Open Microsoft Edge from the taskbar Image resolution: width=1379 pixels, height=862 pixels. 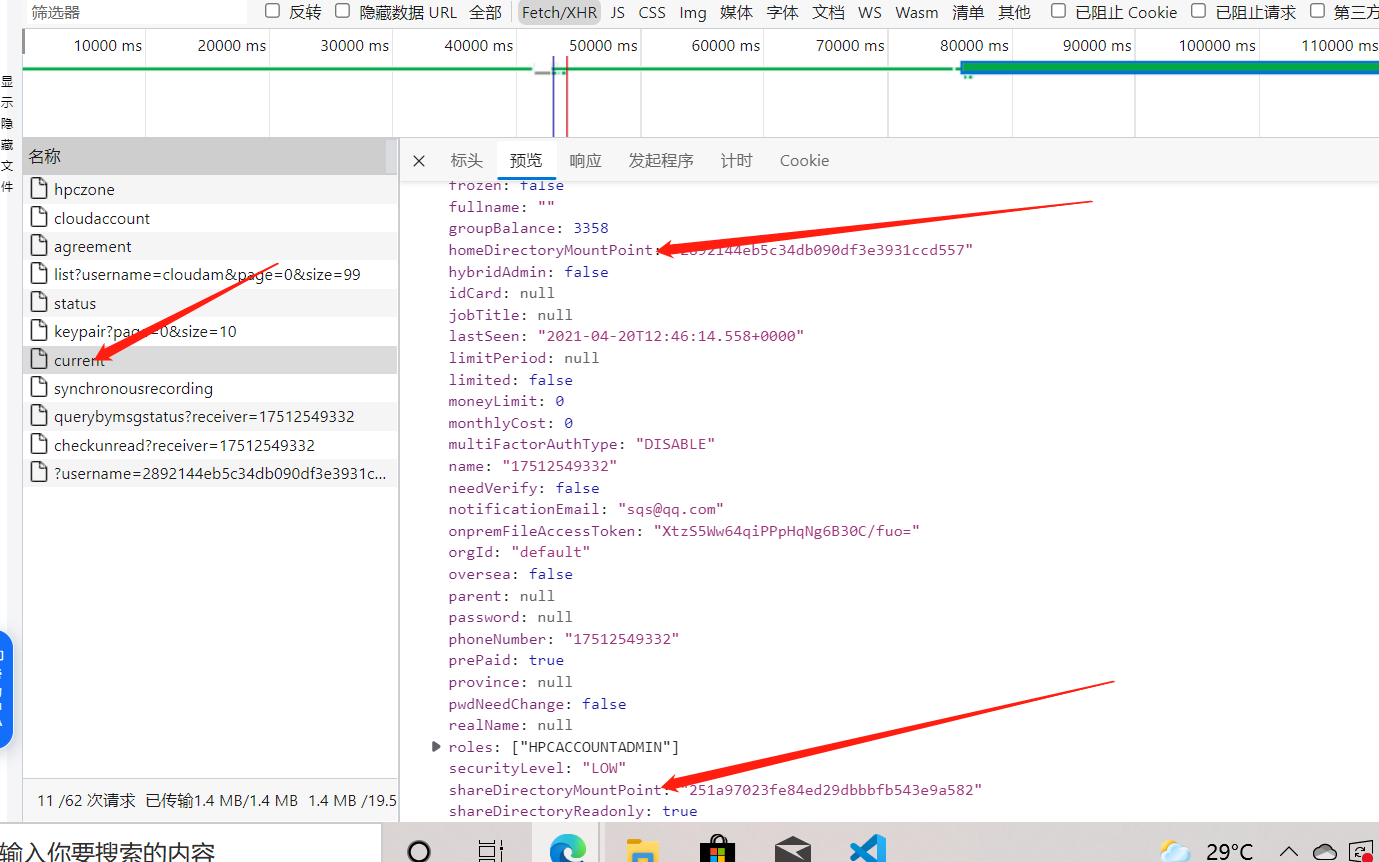click(567, 850)
